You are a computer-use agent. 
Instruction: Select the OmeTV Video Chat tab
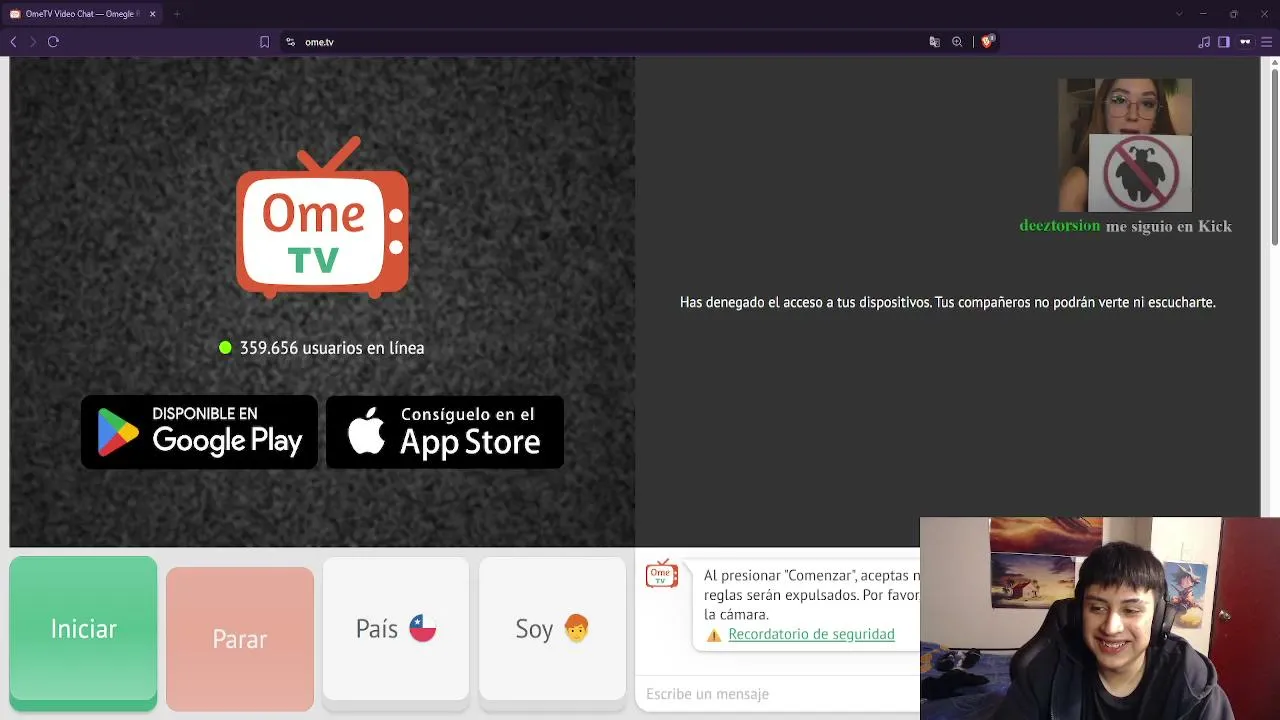[x=83, y=14]
